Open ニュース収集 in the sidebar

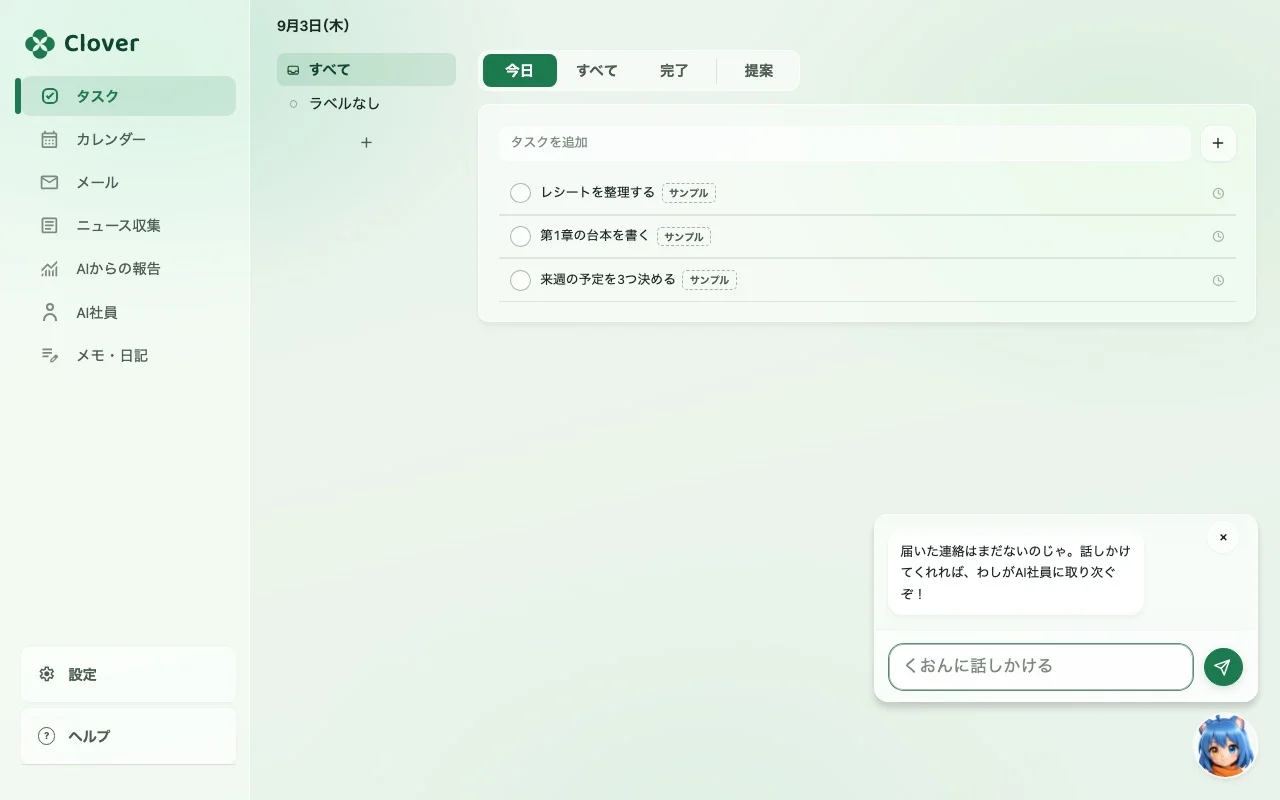point(128,225)
